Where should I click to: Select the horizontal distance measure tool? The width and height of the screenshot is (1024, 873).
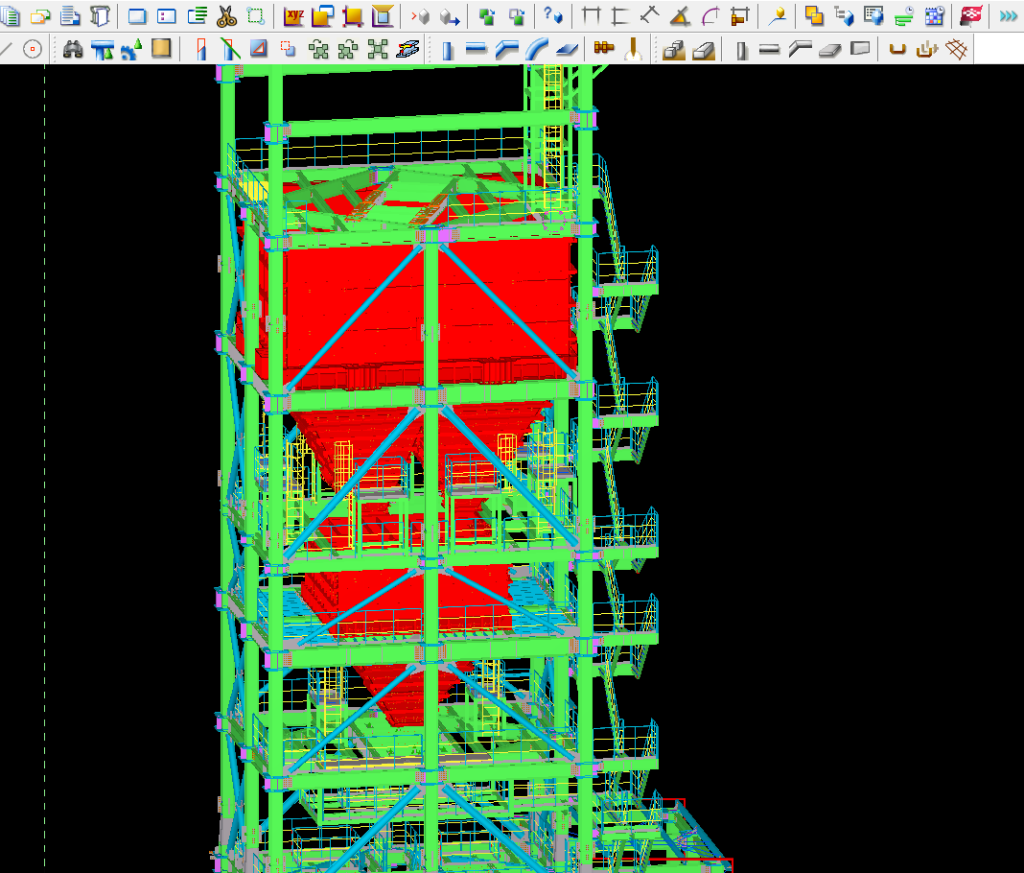[x=591, y=16]
